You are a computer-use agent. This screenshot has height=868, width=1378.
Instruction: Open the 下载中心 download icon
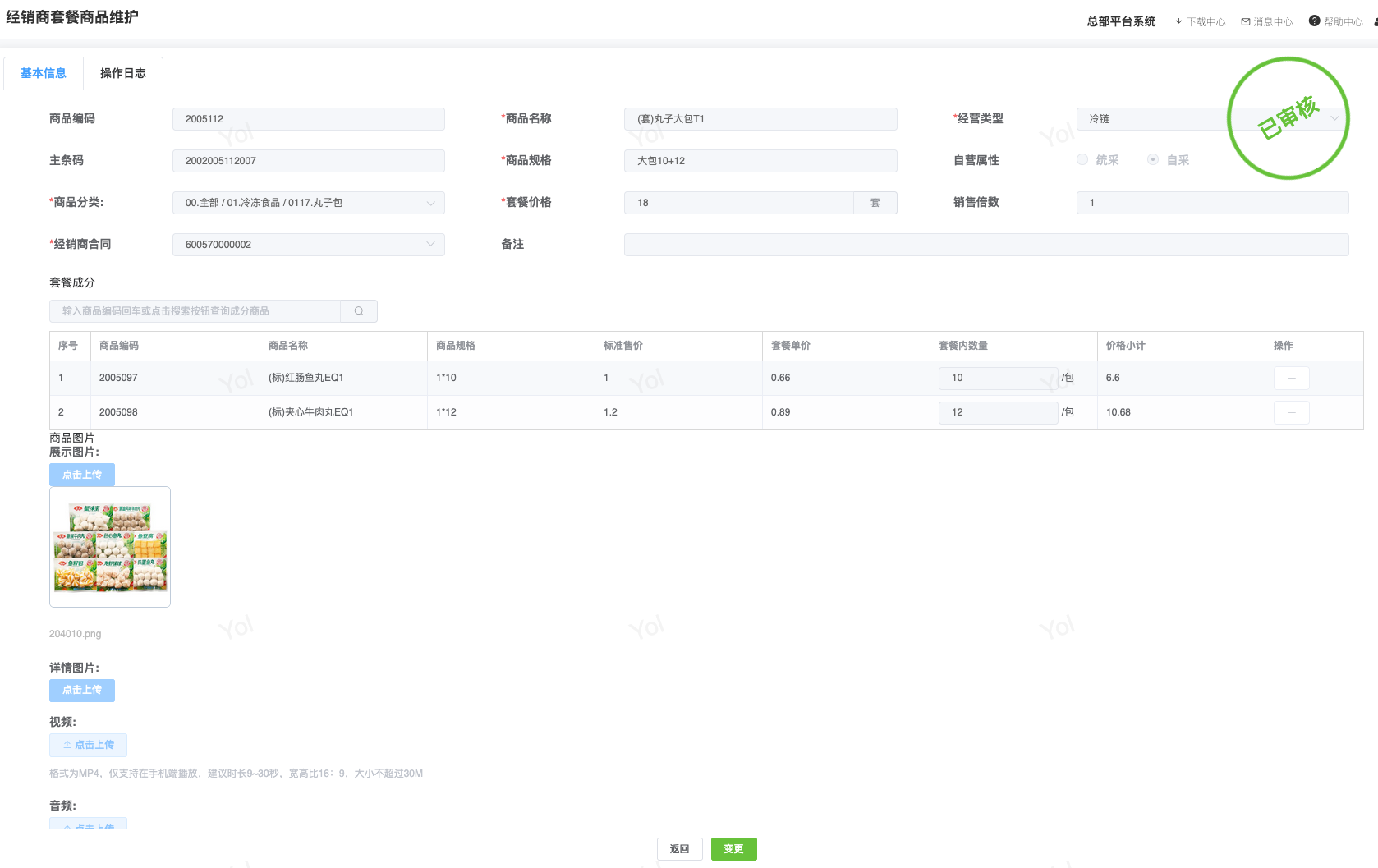[x=1178, y=22]
